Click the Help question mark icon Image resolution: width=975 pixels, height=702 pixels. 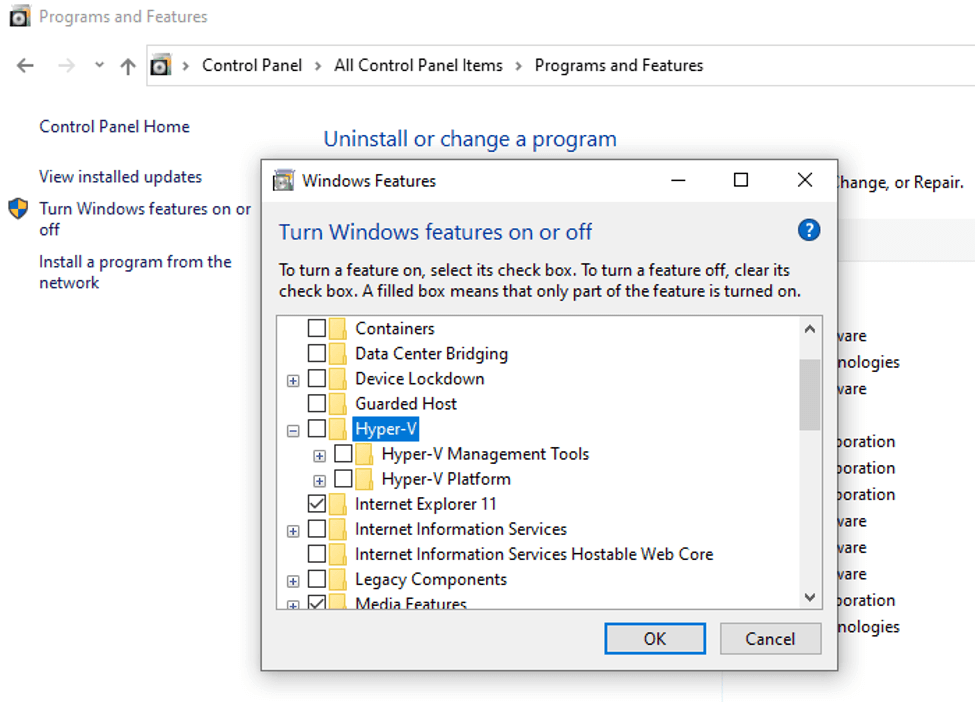pos(808,230)
